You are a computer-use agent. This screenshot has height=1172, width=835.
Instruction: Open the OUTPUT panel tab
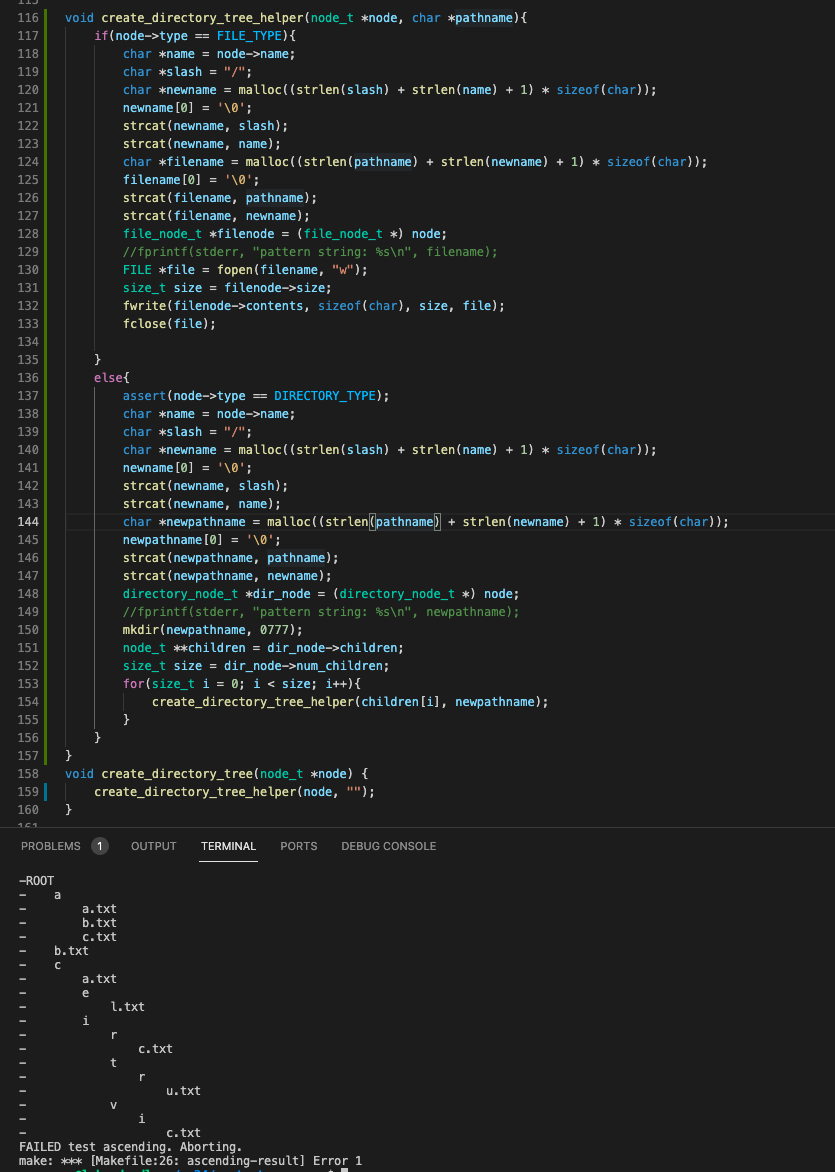[x=153, y=846]
